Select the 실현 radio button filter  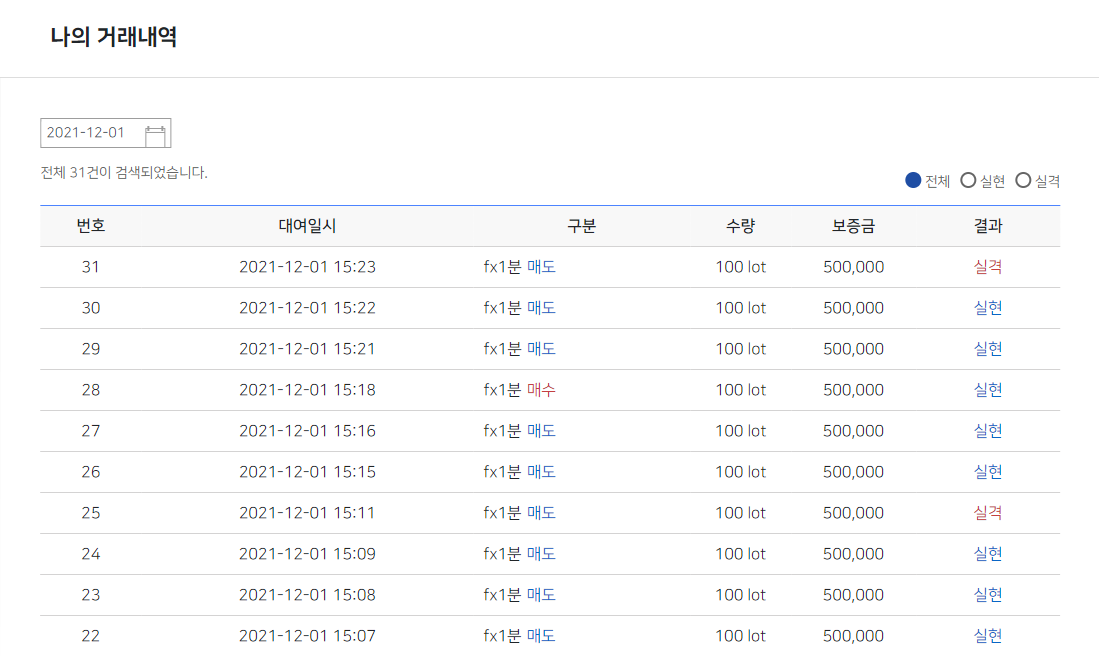tap(968, 181)
